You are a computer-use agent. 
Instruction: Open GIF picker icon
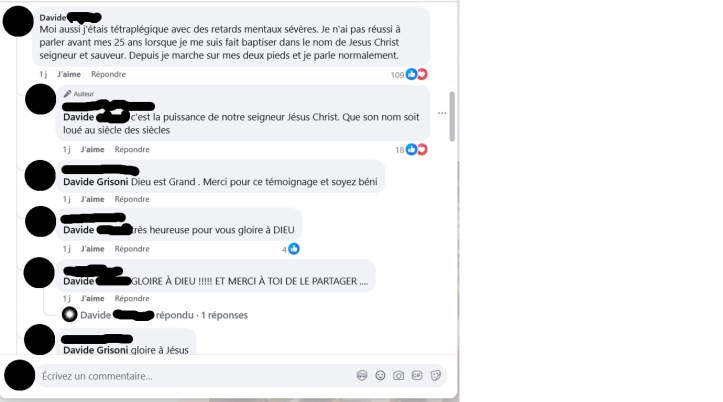(417, 376)
